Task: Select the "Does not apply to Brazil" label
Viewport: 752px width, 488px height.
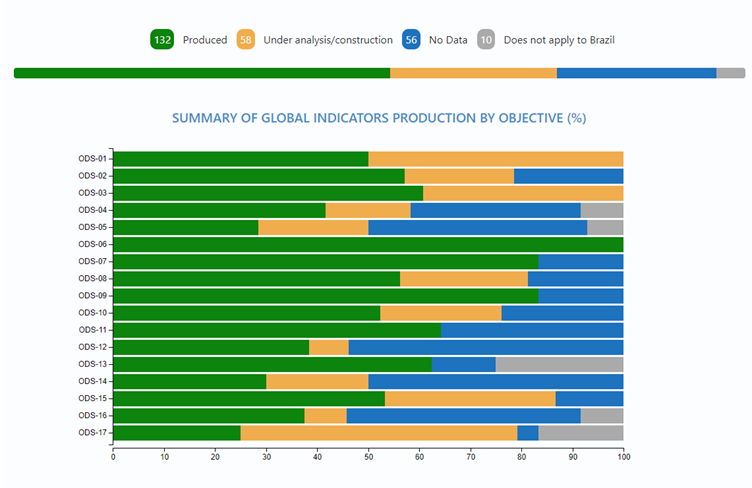Action: tap(559, 40)
